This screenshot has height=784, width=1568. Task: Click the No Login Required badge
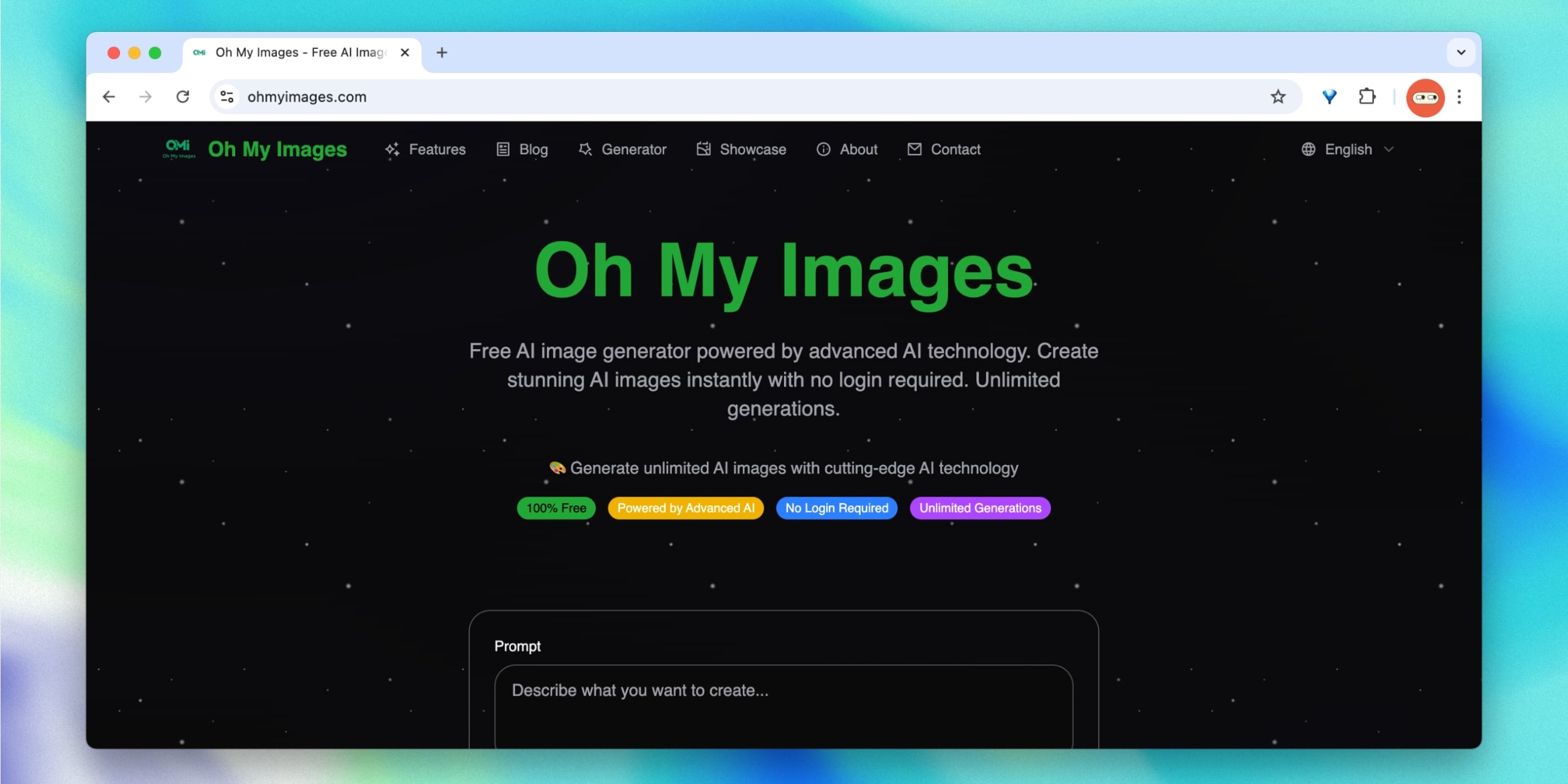pos(836,508)
